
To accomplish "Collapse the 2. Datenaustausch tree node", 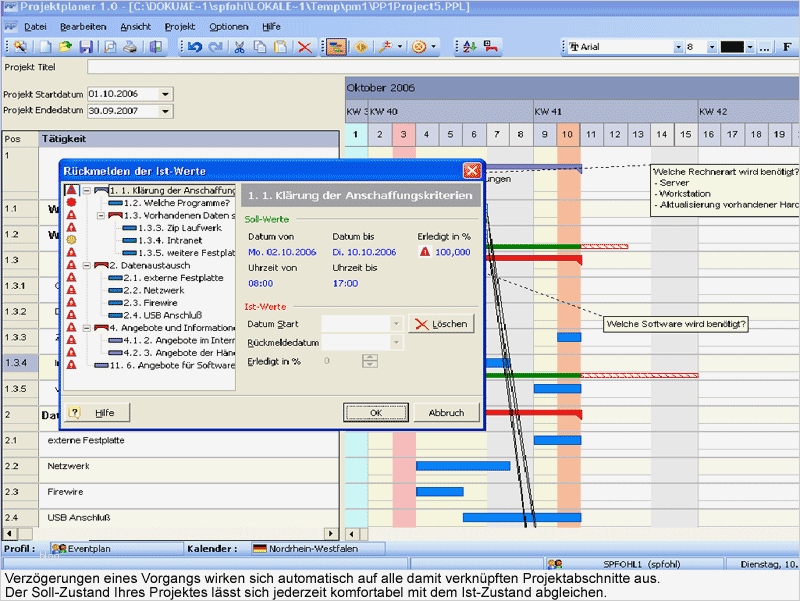I will pyautogui.click(x=87, y=266).
